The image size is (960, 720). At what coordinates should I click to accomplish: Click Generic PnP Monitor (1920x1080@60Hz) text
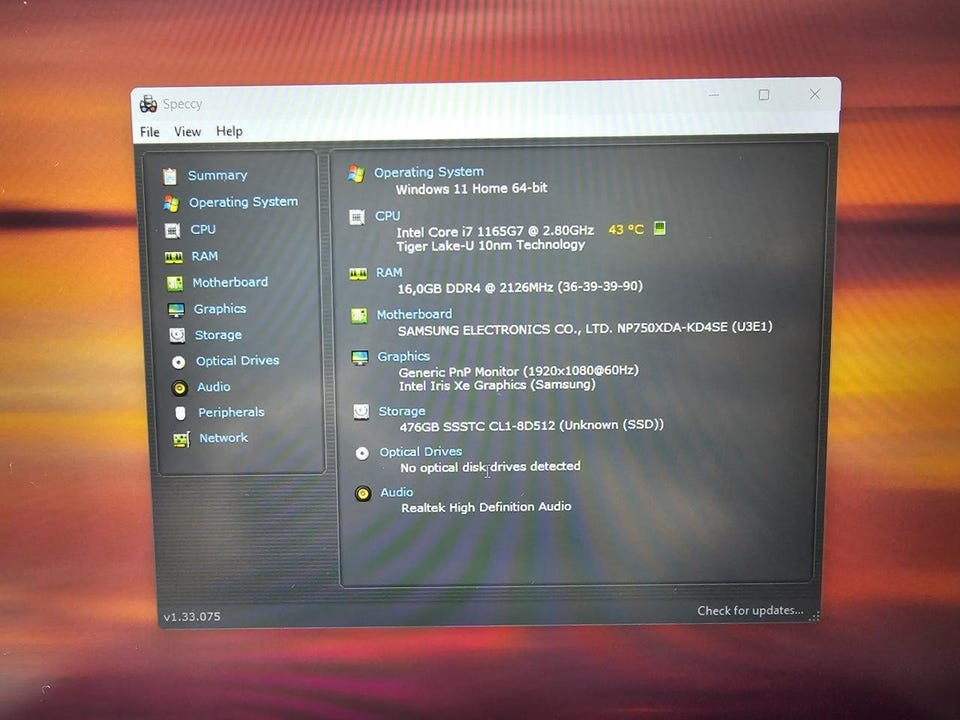(x=519, y=371)
